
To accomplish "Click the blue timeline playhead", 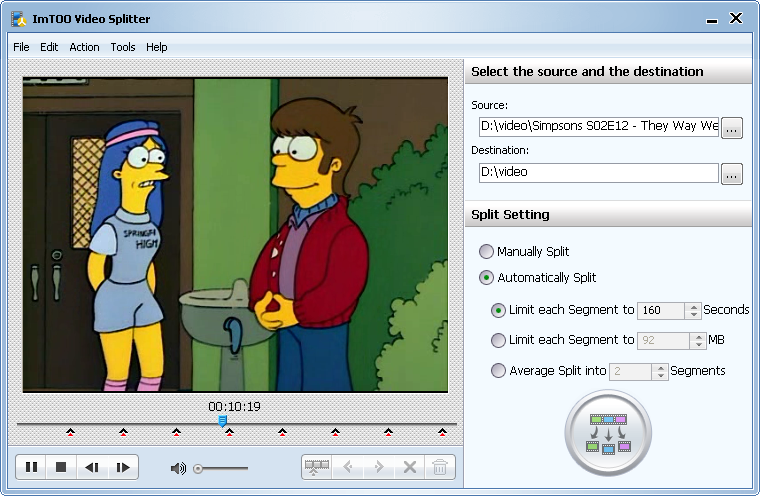I will [x=222, y=420].
